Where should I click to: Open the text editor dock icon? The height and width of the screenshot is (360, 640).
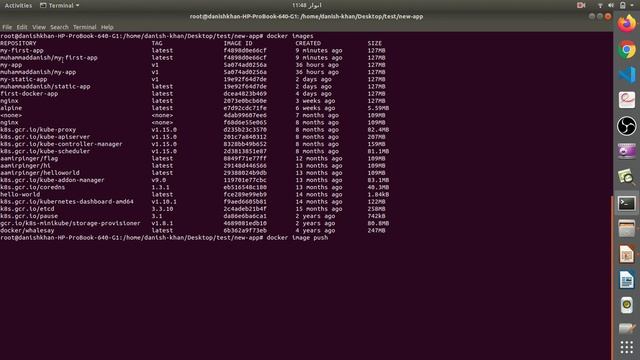point(627,329)
